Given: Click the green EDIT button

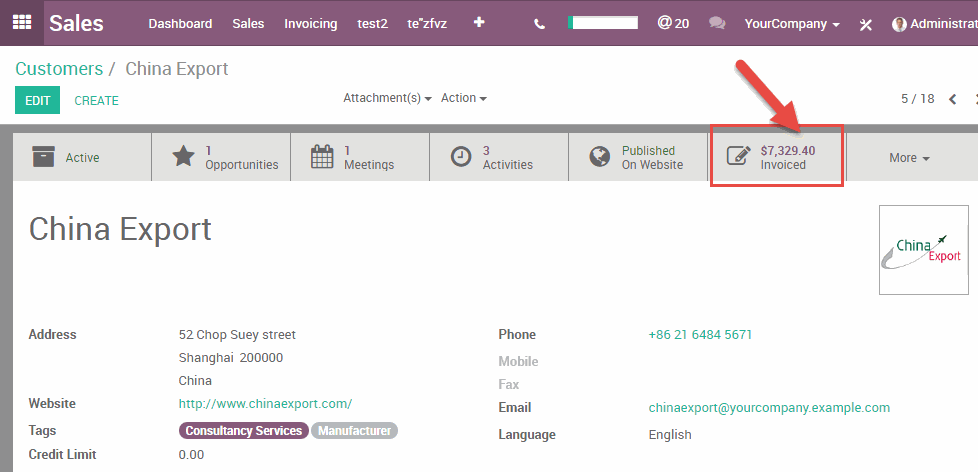Looking at the screenshot, I should coord(37,100).
